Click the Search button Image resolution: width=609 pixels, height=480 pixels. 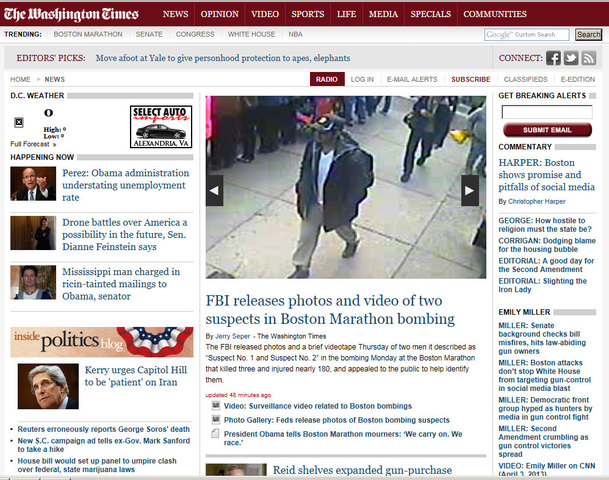click(x=588, y=35)
